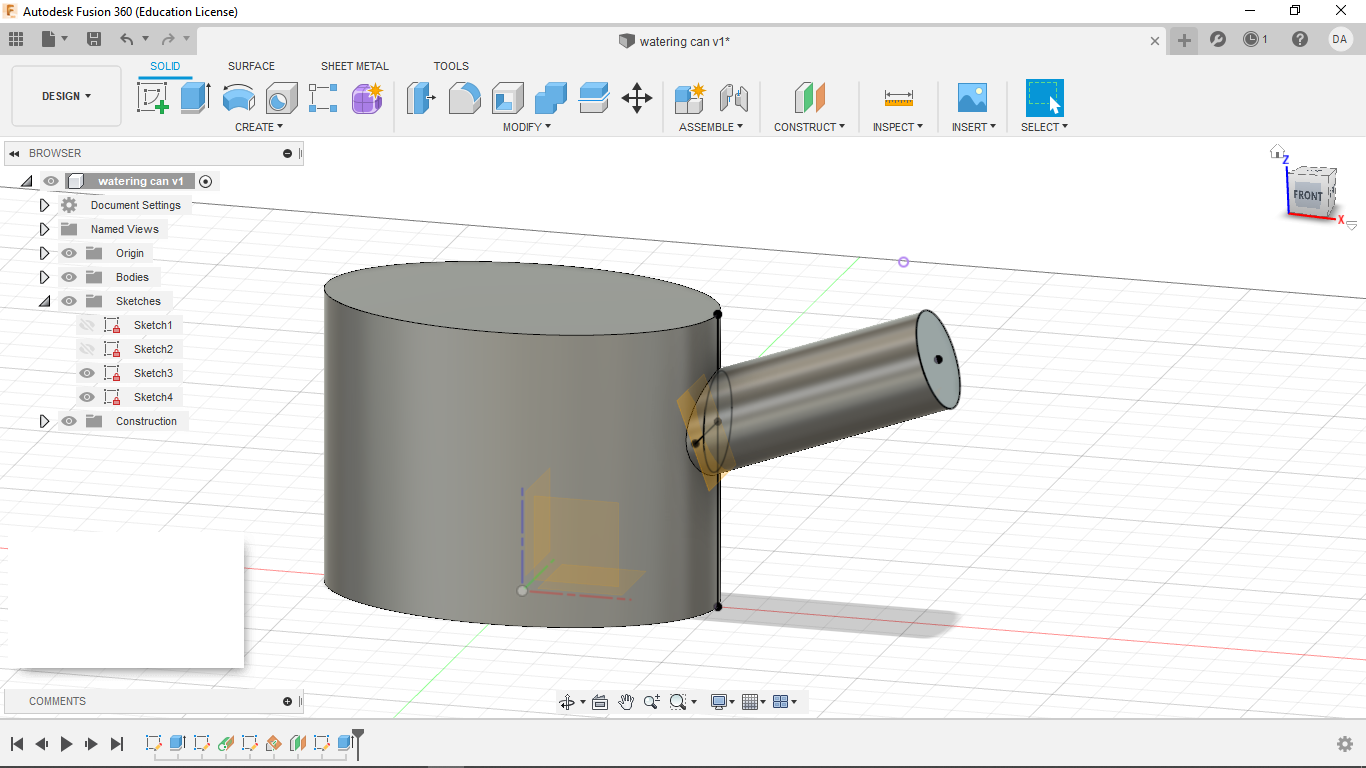The height and width of the screenshot is (768, 1366).
Task: Click the Insert image icon
Action: [972, 98]
